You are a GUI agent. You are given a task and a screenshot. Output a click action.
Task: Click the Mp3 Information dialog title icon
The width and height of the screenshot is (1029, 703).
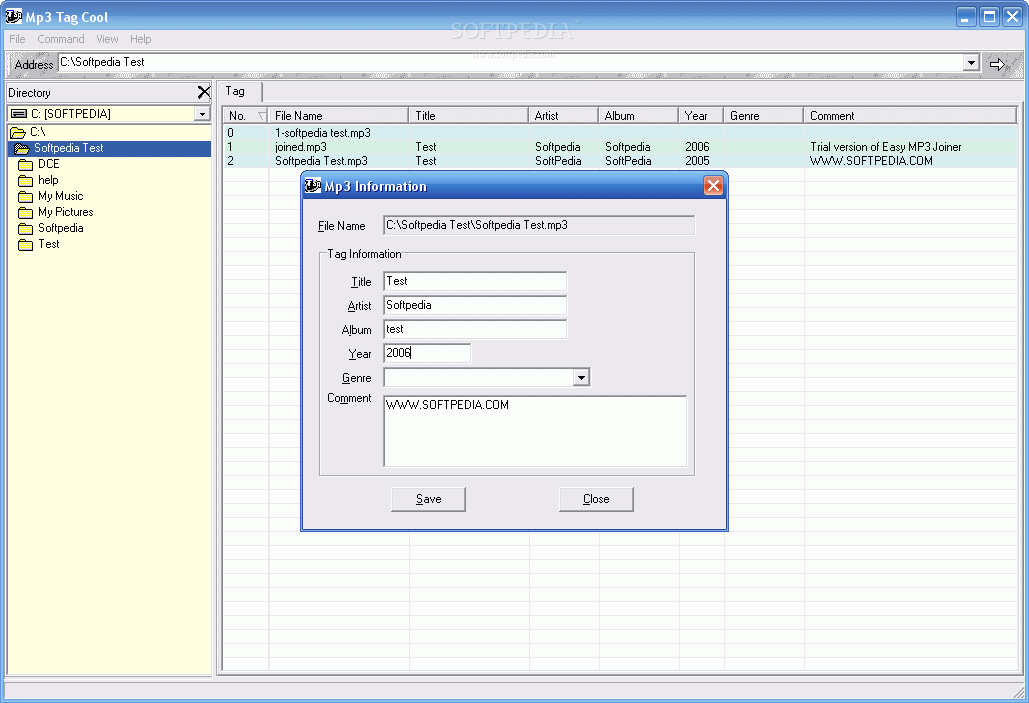(313, 186)
